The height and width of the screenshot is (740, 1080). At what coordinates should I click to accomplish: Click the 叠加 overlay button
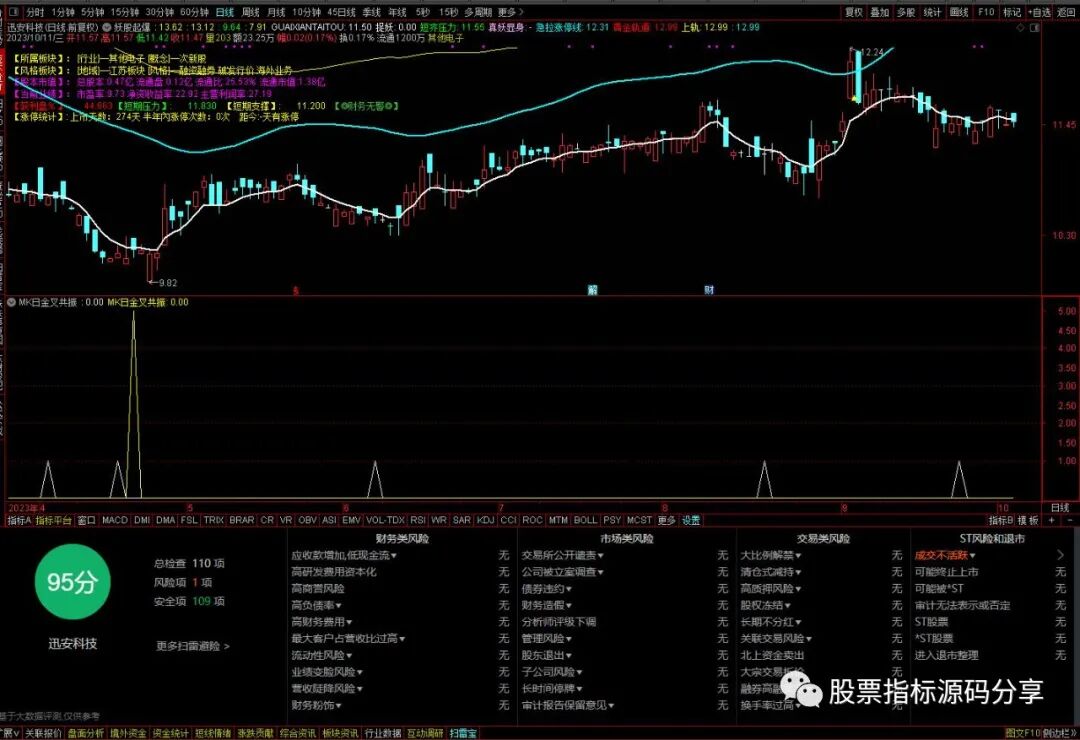[x=880, y=12]
